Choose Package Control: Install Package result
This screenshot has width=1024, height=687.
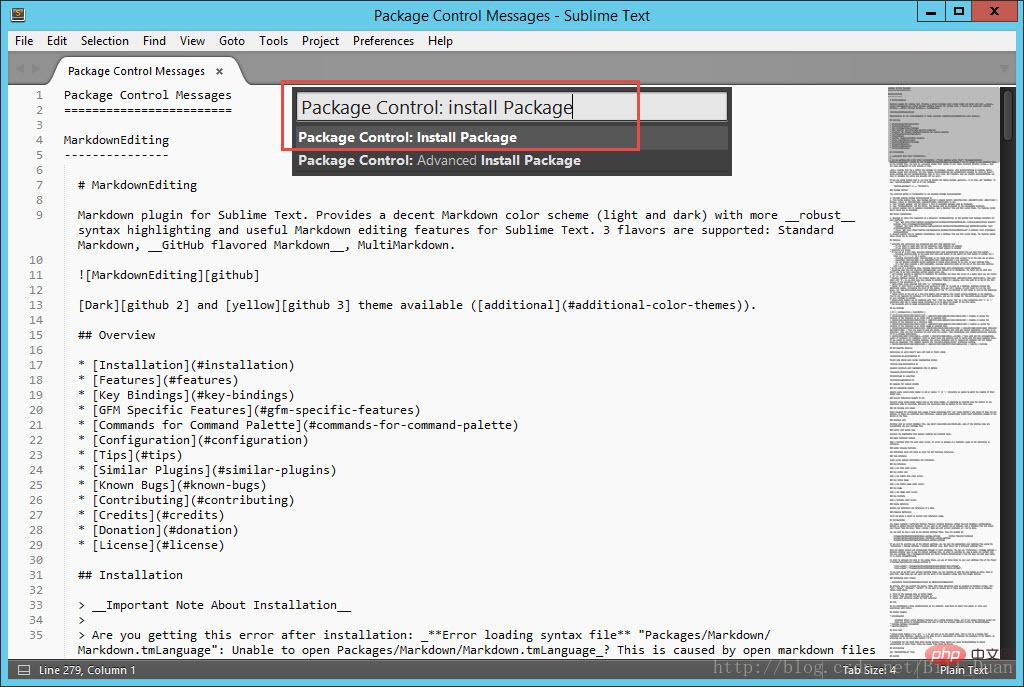511,138
